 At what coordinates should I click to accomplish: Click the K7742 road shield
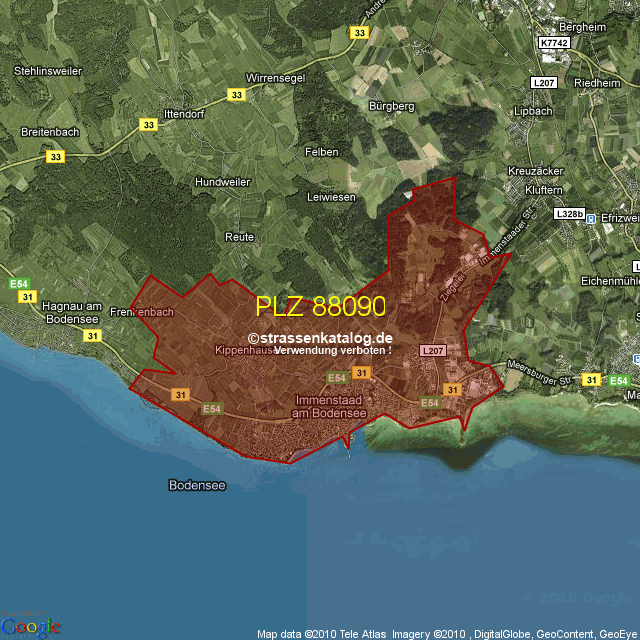(x=553, y=43)
